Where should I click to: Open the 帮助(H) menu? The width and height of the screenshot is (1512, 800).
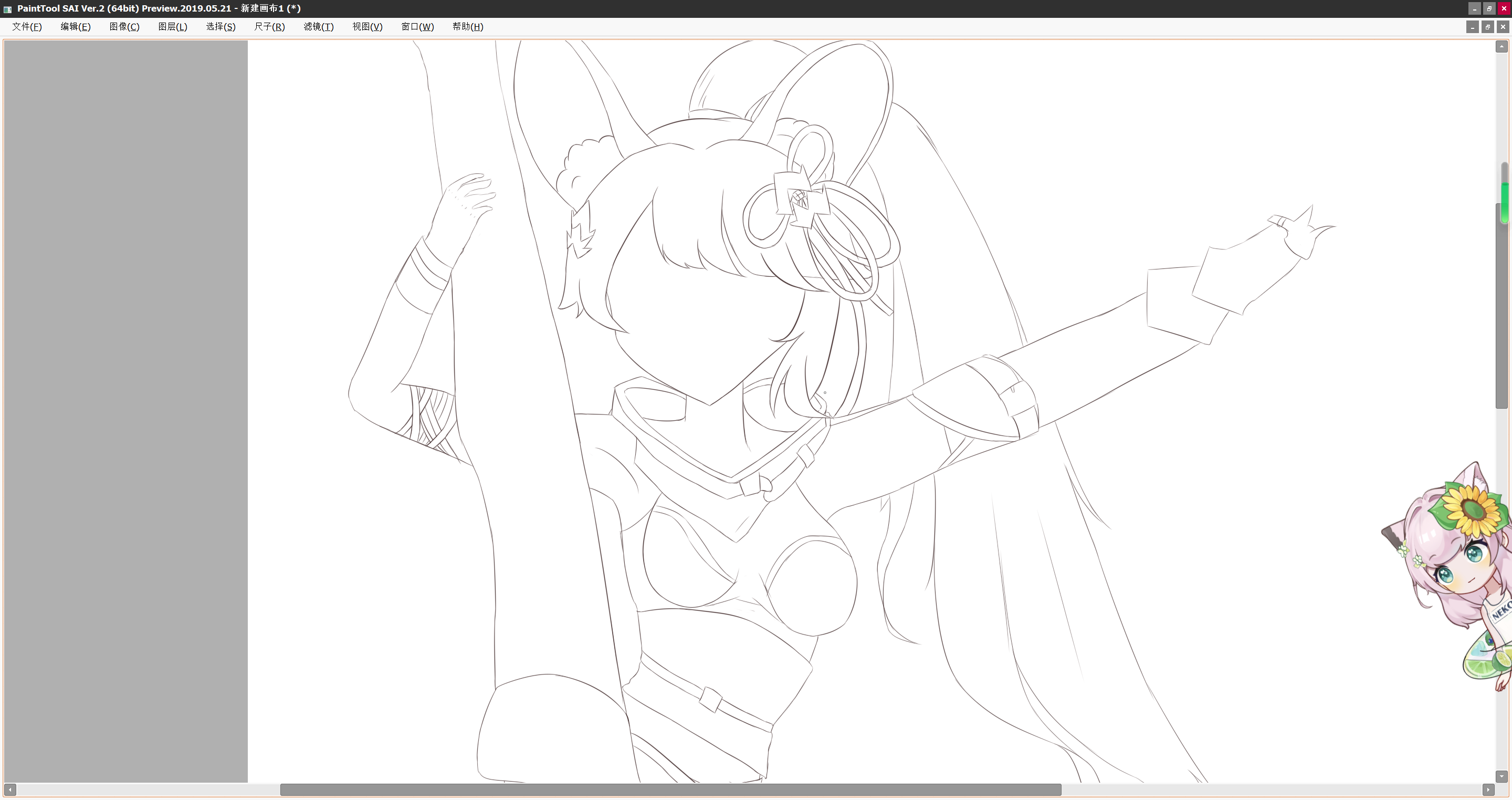(468, 26)
